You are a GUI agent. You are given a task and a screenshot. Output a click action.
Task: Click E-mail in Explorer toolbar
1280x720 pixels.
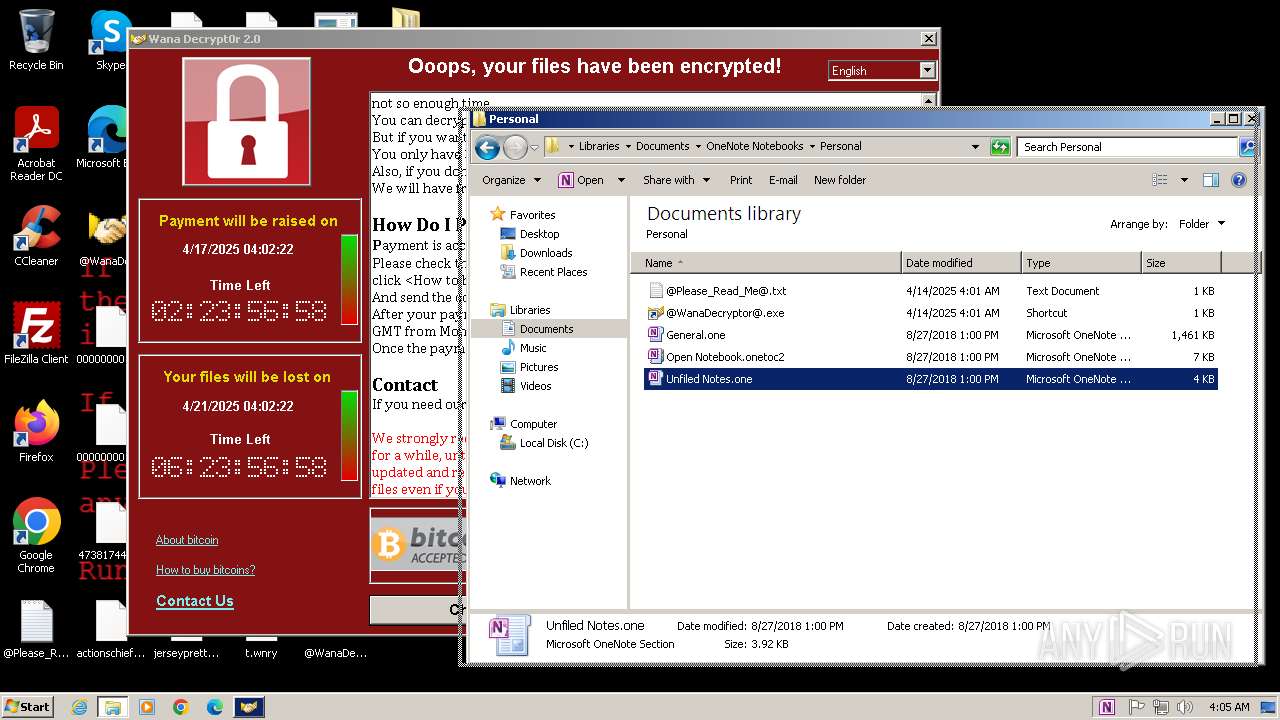(x=783, y=180)
